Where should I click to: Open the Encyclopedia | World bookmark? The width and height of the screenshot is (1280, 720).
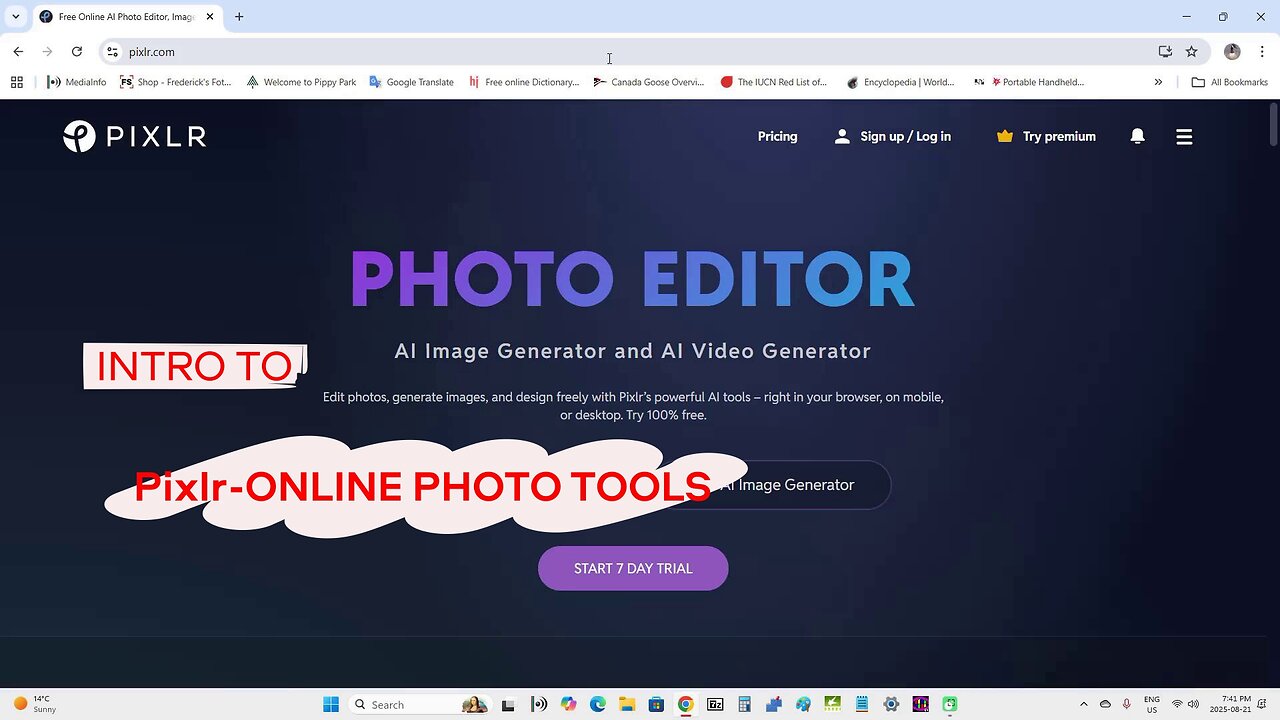[900, 82]
